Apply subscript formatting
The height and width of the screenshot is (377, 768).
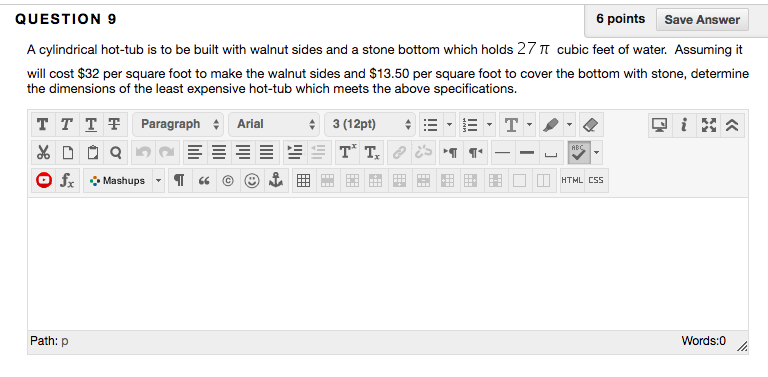click(x=371, y=153)
